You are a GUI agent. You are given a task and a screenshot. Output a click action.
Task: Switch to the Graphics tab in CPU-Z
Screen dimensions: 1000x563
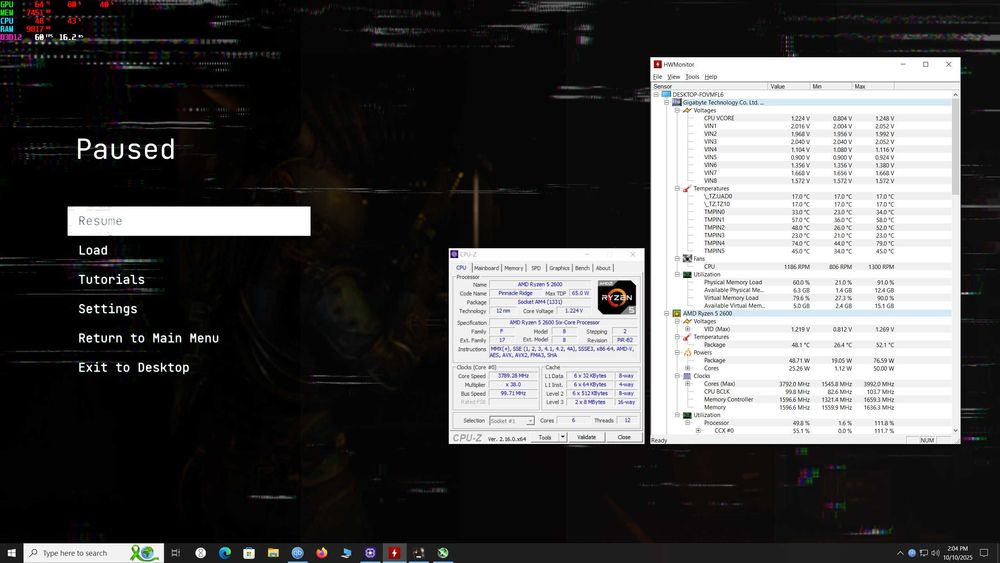point(559,268)
